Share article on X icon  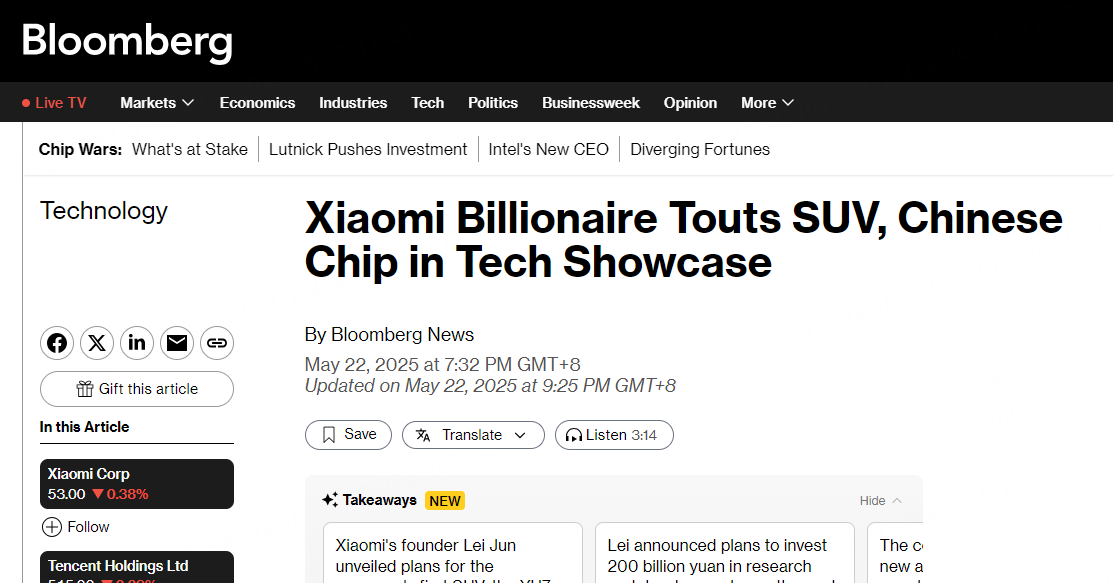[x=97, y=343]
